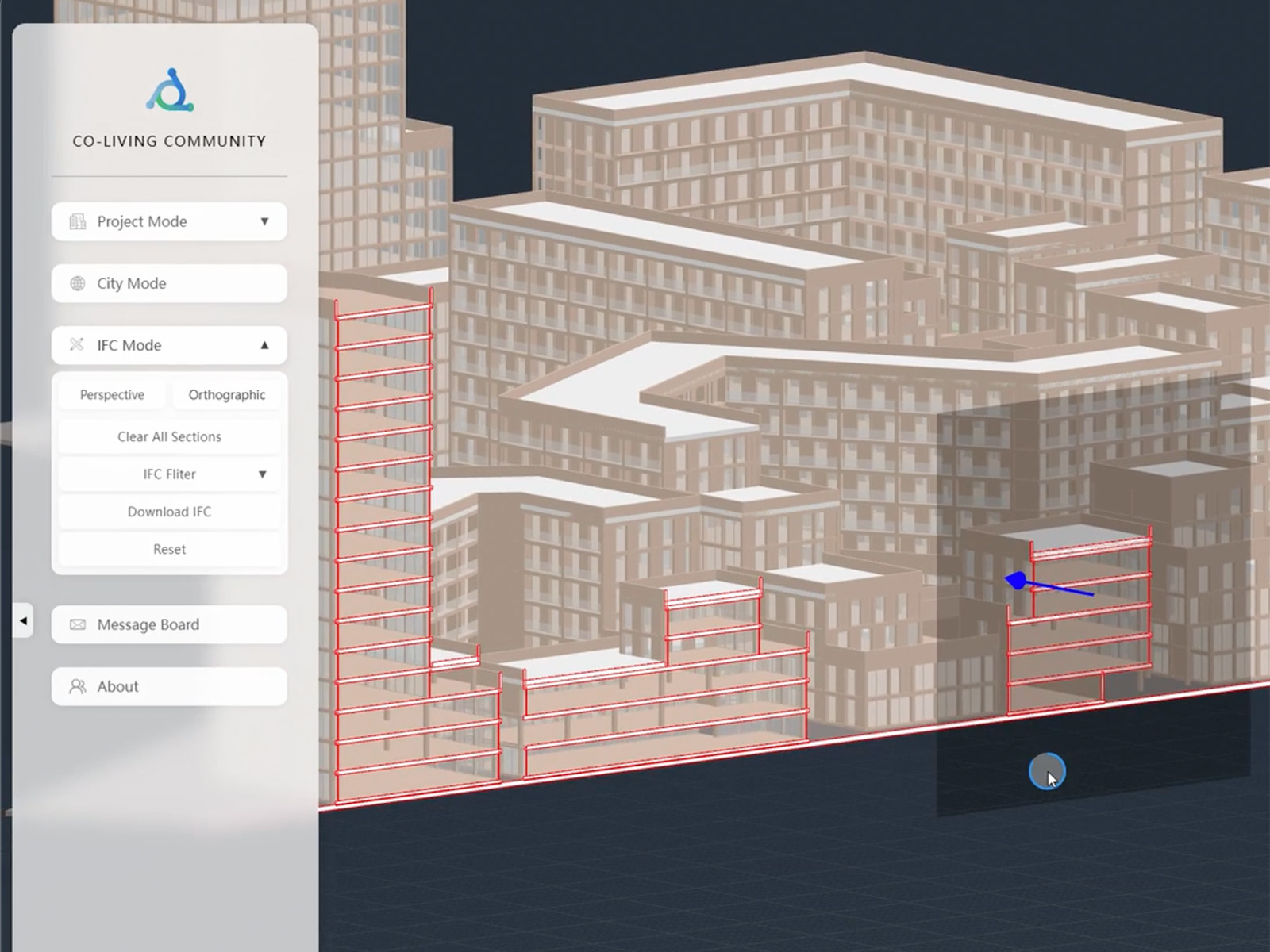The image size is (1270, 952).
Task: Click the blue section arrow gizmo
Action: click(x=1048, y=585)
